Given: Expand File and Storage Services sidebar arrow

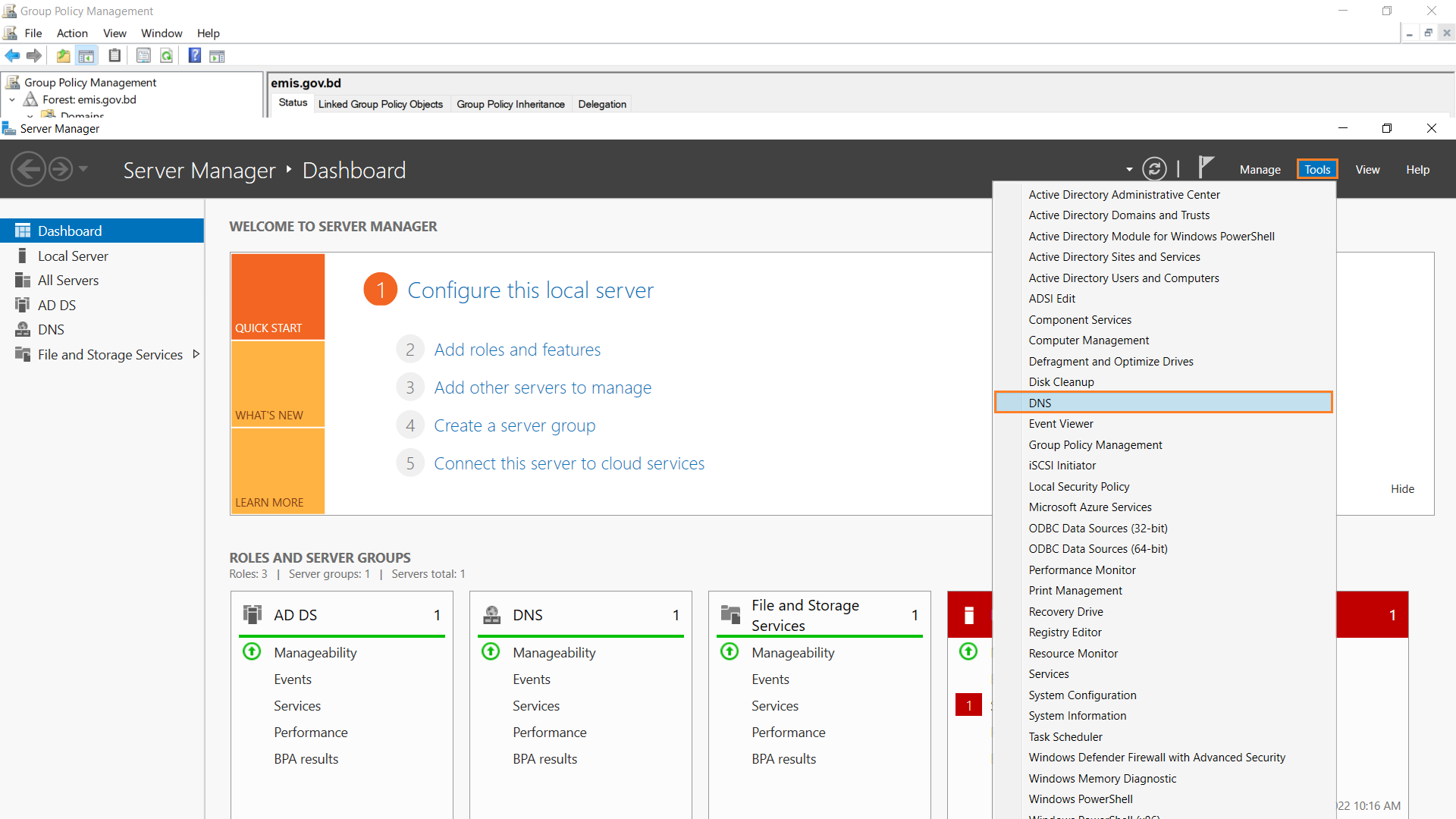Looking at the screenshot, I should click(196, 354).
